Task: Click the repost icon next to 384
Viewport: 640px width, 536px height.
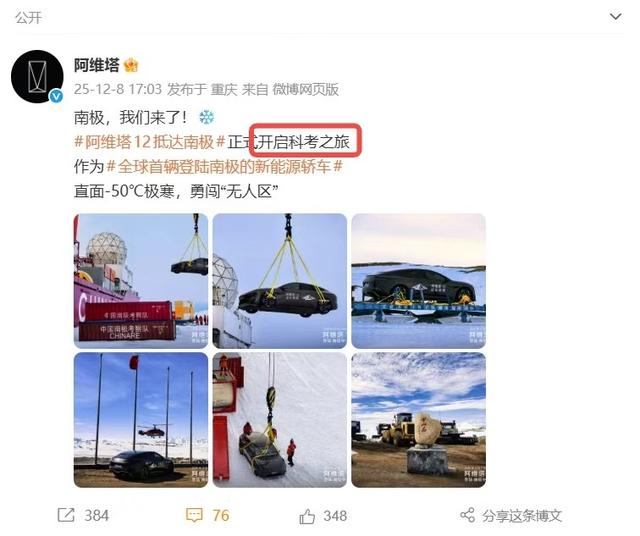Action: (66, 515)
